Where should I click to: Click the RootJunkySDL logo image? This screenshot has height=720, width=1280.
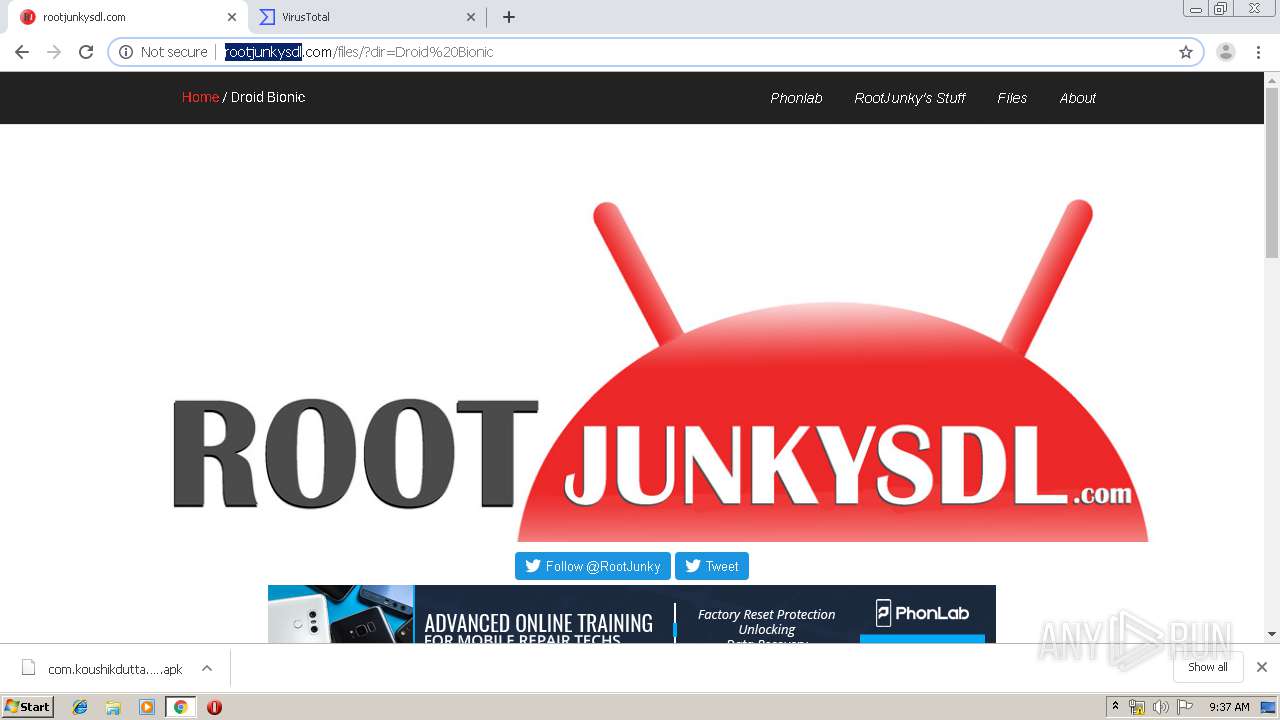coord(660,370)
